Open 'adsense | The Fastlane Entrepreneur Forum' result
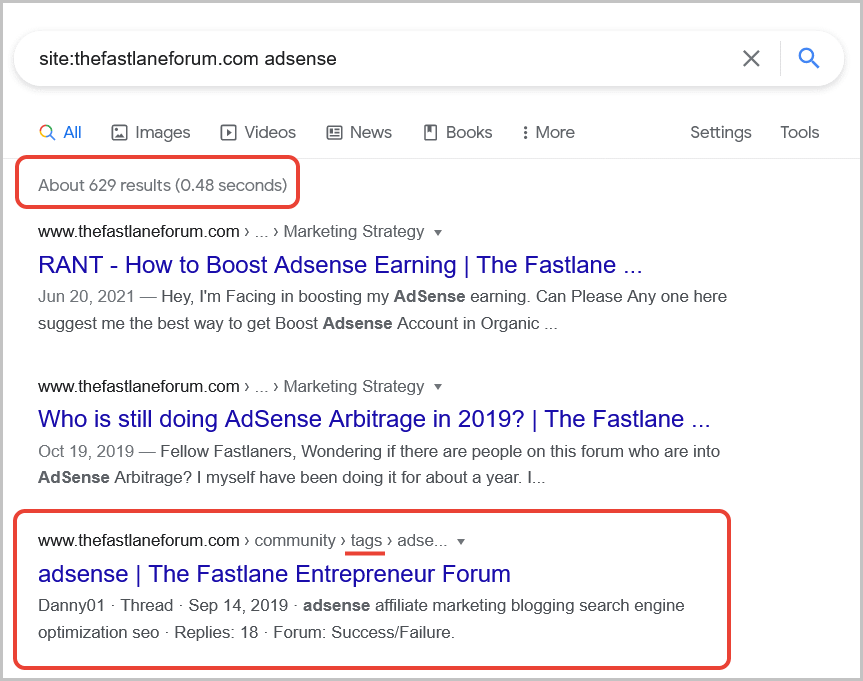 coord(274,574)
